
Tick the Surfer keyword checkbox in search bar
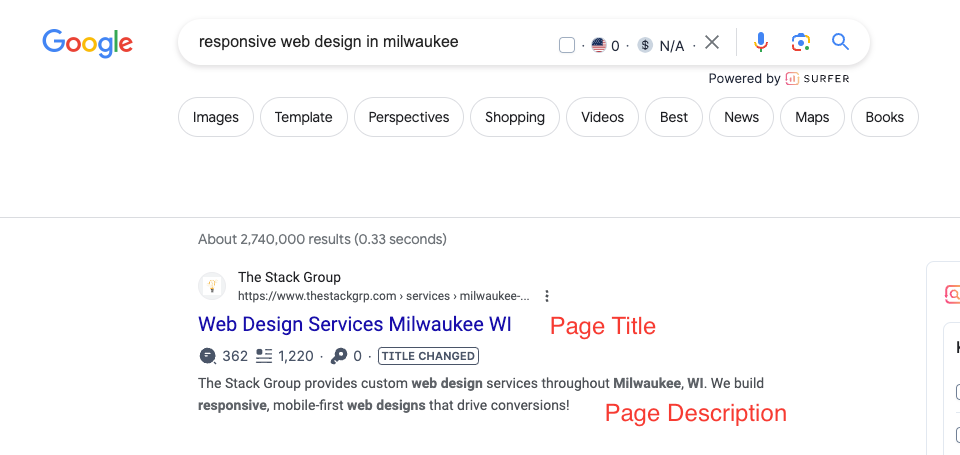[567, 45]
